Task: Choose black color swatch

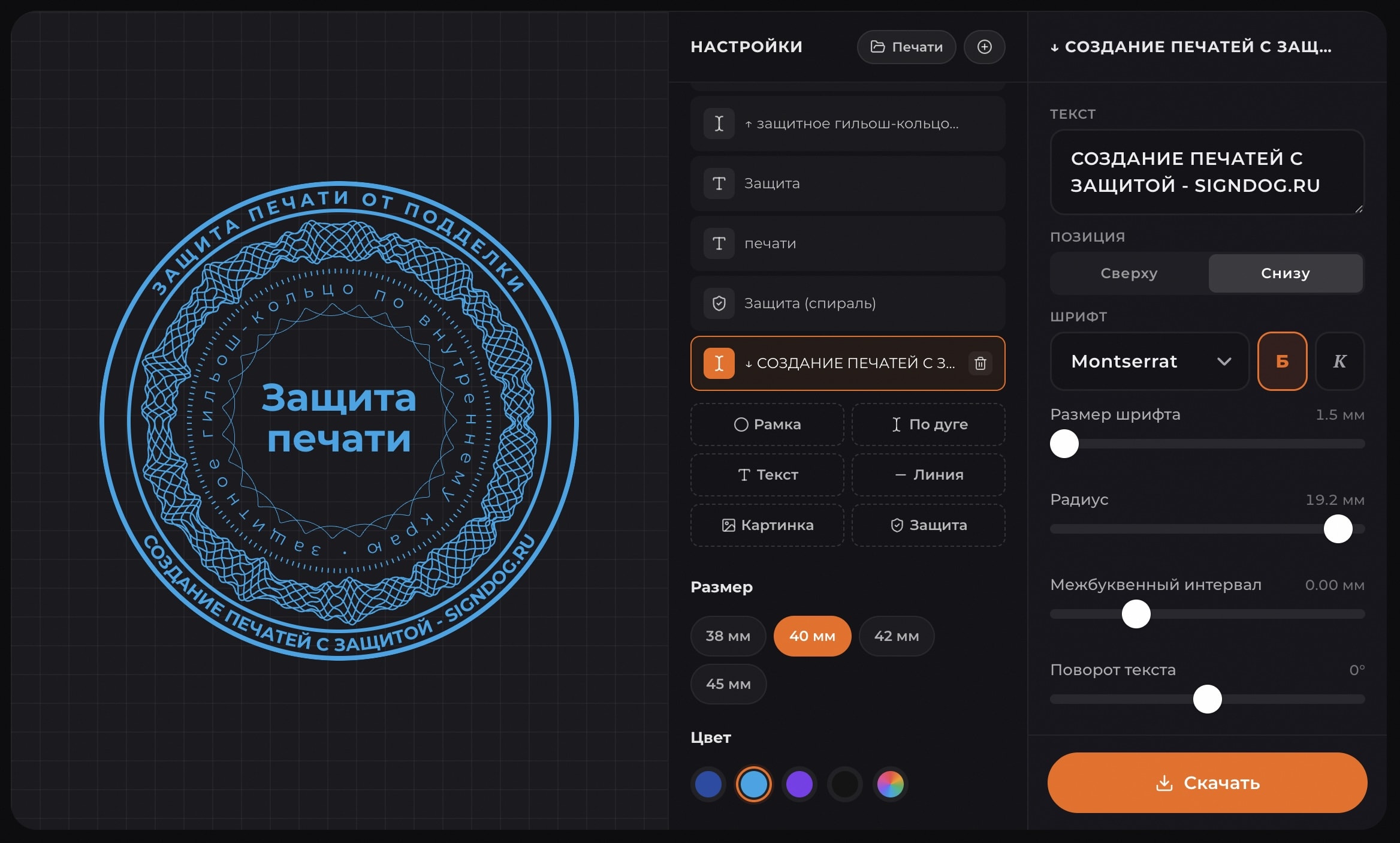Action: (845, 784)
